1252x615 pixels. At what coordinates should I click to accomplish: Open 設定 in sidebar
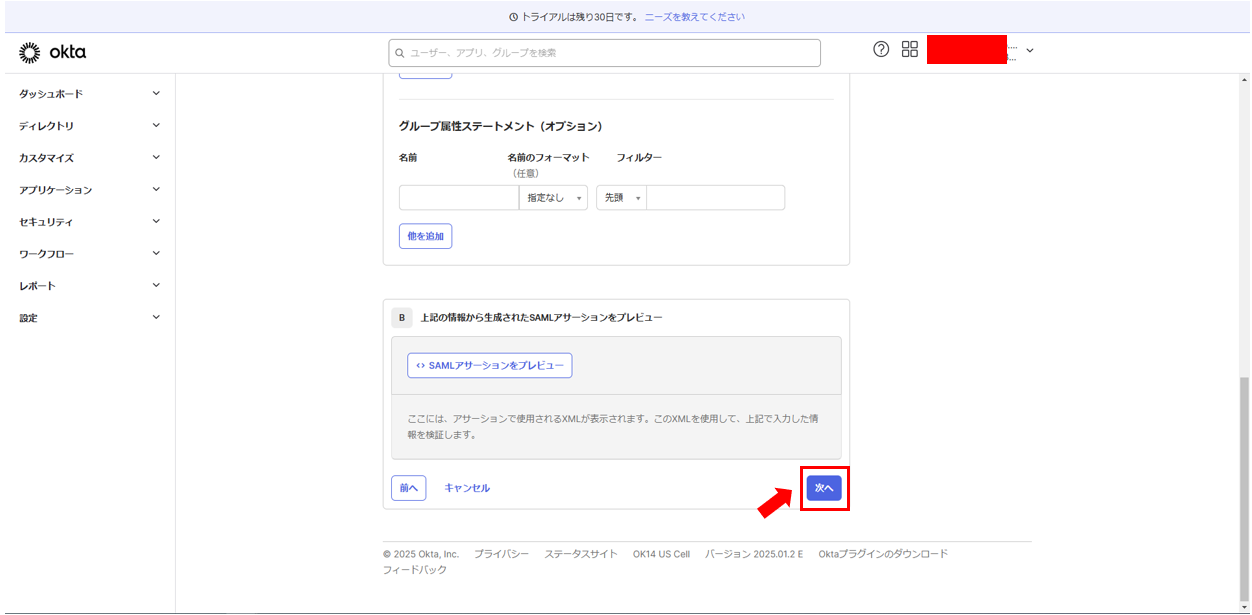point(28,318)
